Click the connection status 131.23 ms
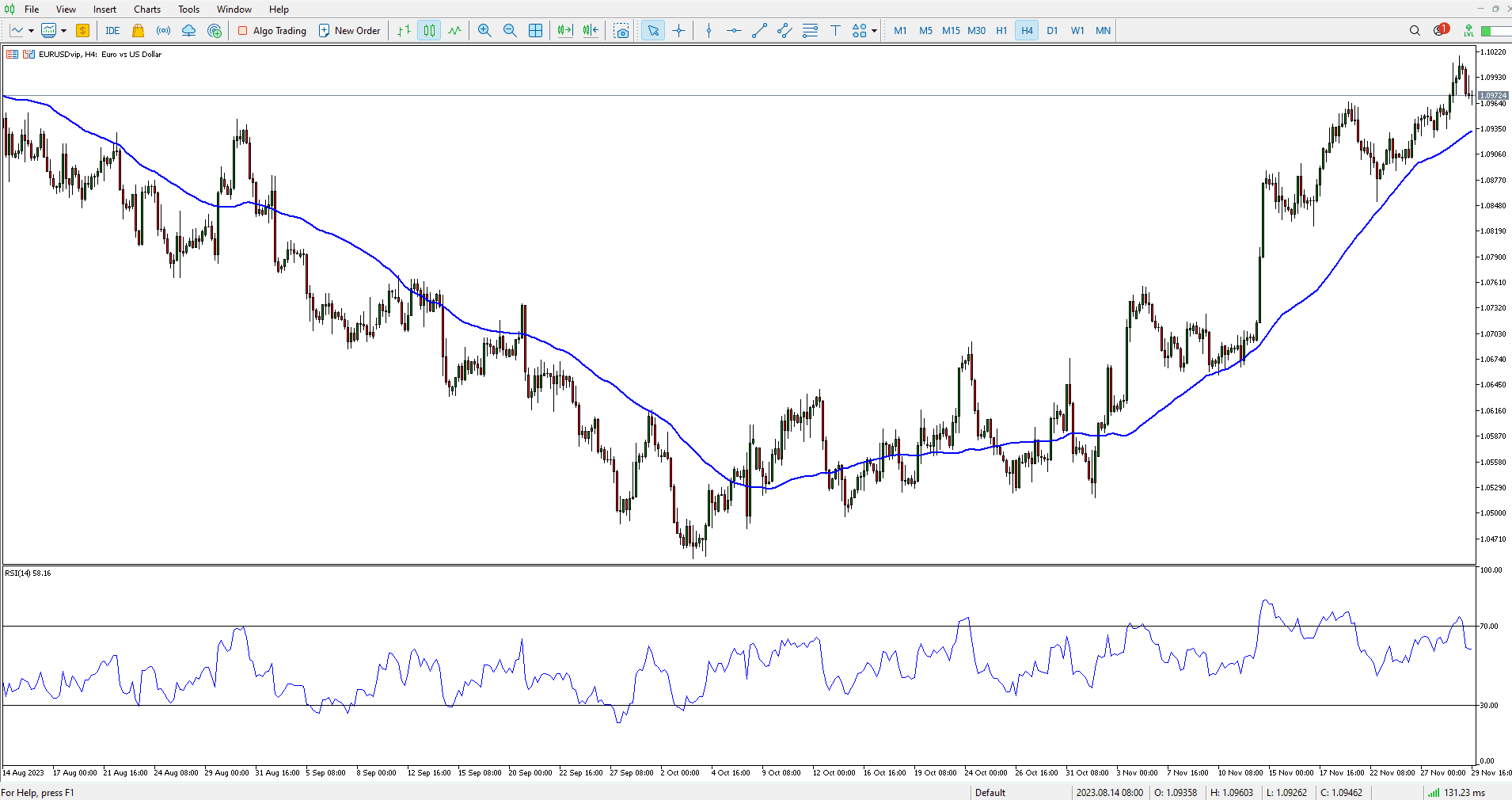The height and width of the screenshot is (800, 1512). 1457,792
